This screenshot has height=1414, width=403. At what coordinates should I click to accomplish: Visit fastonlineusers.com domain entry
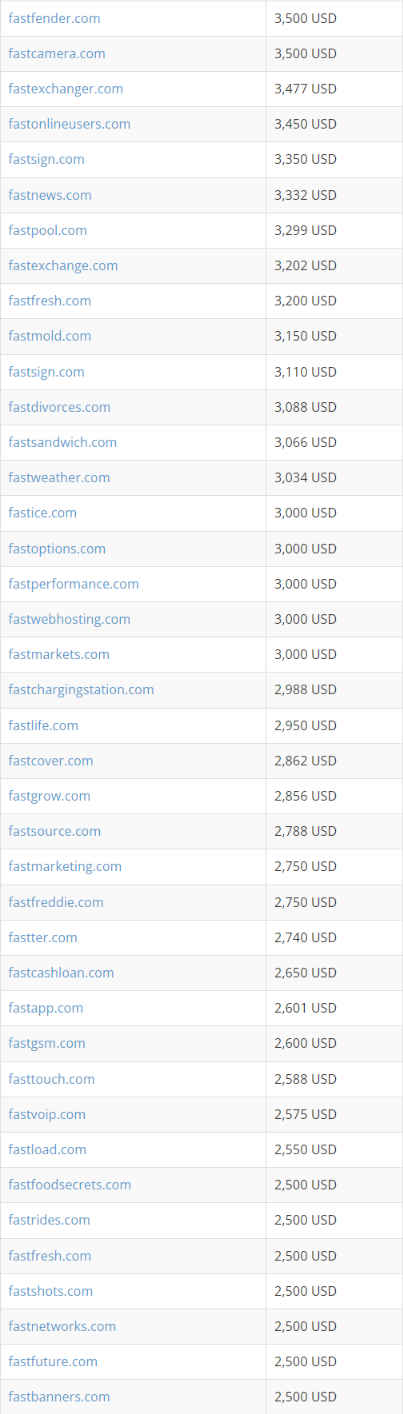pyautogui.click(x=69, y=124)
